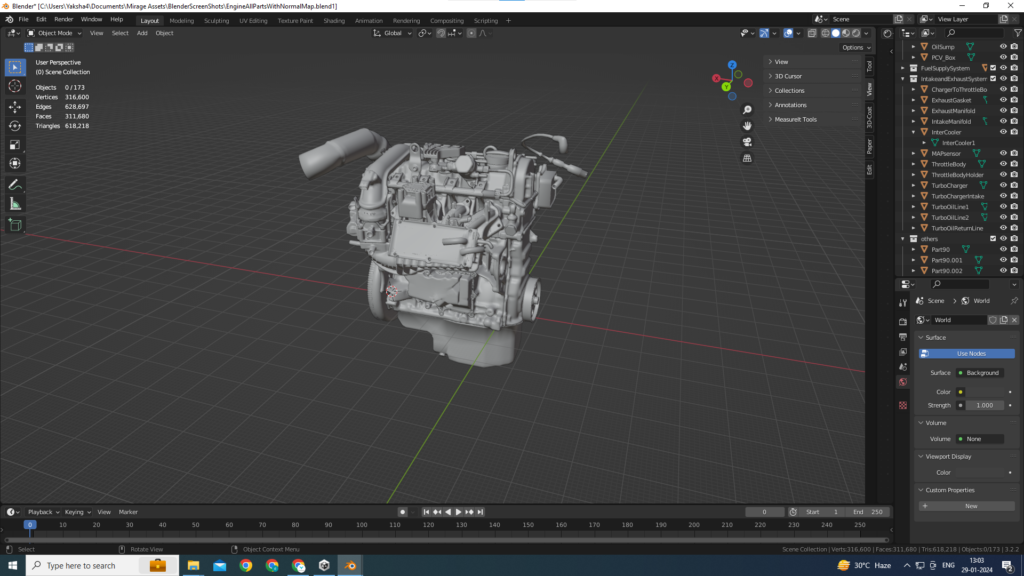The height and width of the screenshot is (576, 1024).
Task: Select the Cursor tool in the toolbar
Action: pyautogui.click(x=13, y=86)
